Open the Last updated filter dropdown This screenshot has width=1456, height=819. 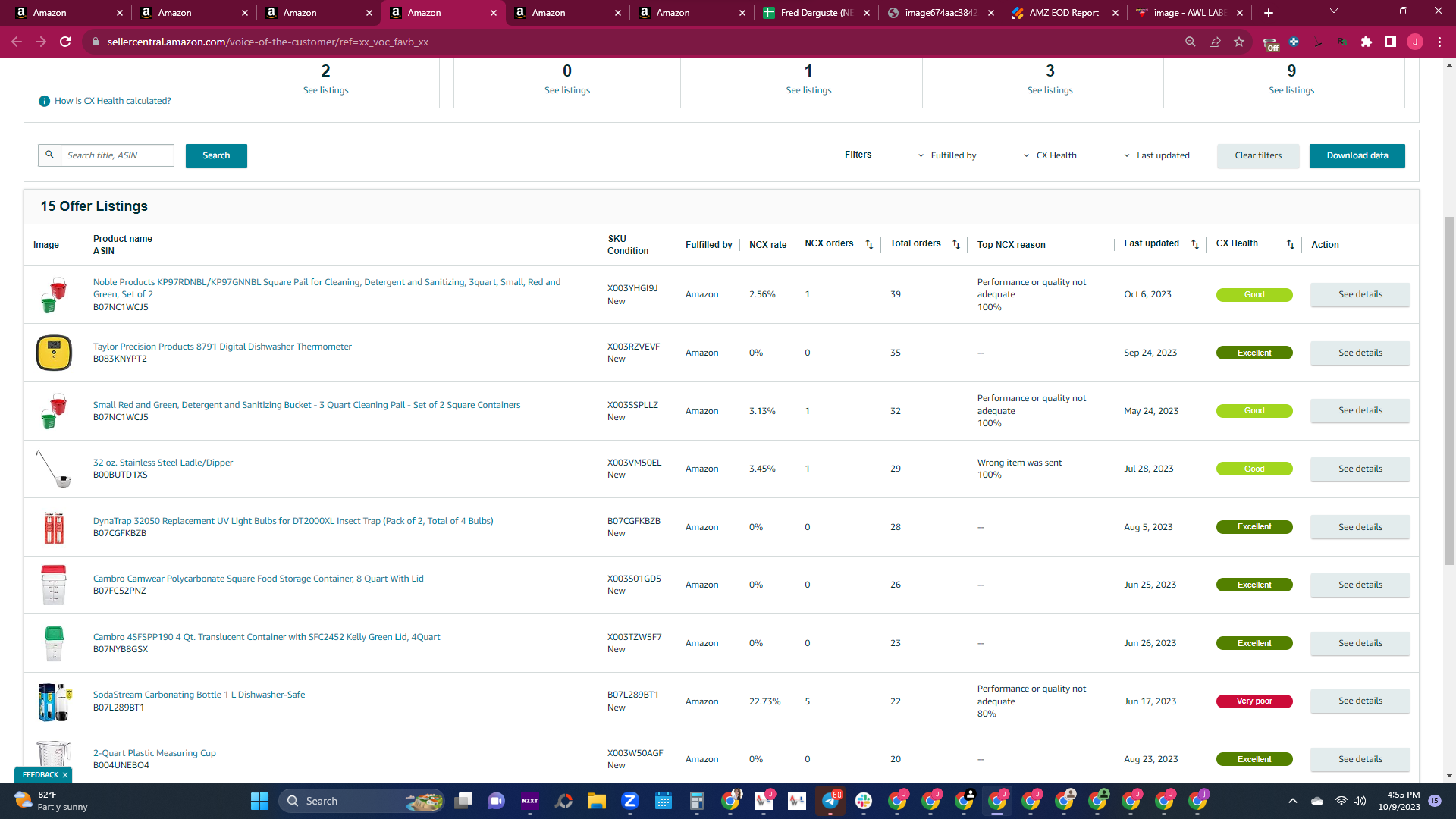(1156, 155)
